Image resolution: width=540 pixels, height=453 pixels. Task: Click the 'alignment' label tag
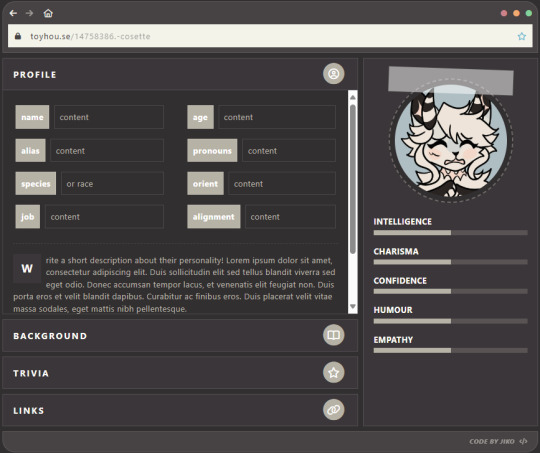coord(214,217)
